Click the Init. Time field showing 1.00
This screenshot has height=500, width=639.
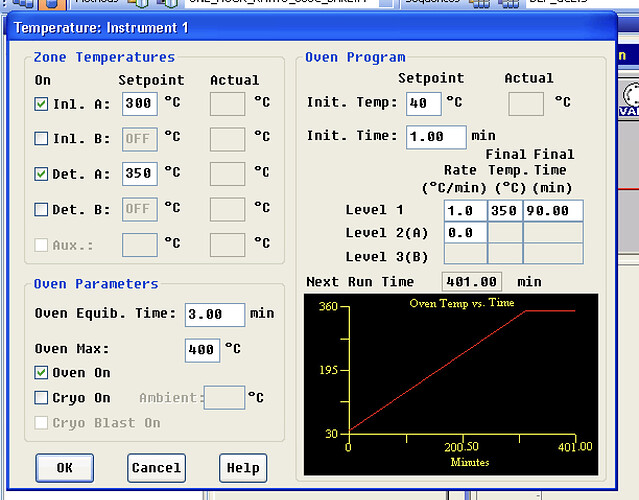pos(436,137)
